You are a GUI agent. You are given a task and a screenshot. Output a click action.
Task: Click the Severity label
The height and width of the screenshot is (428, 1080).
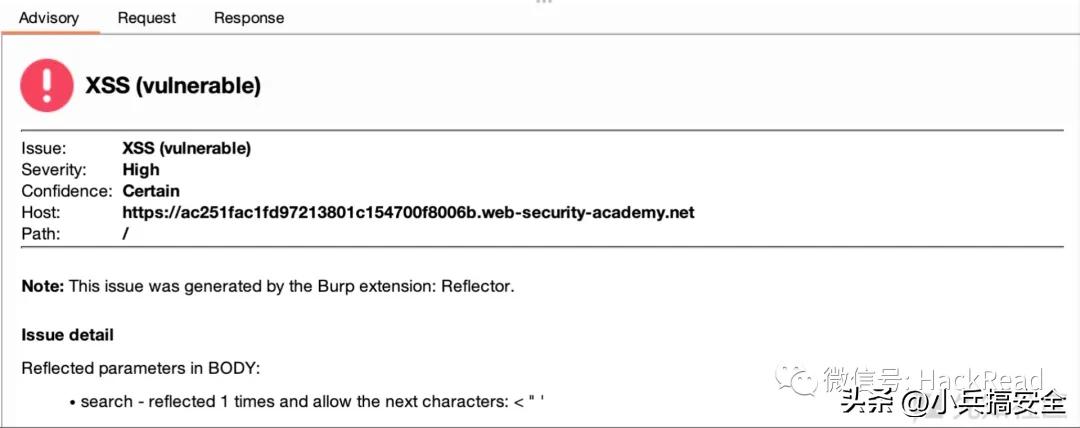point(54,170)
